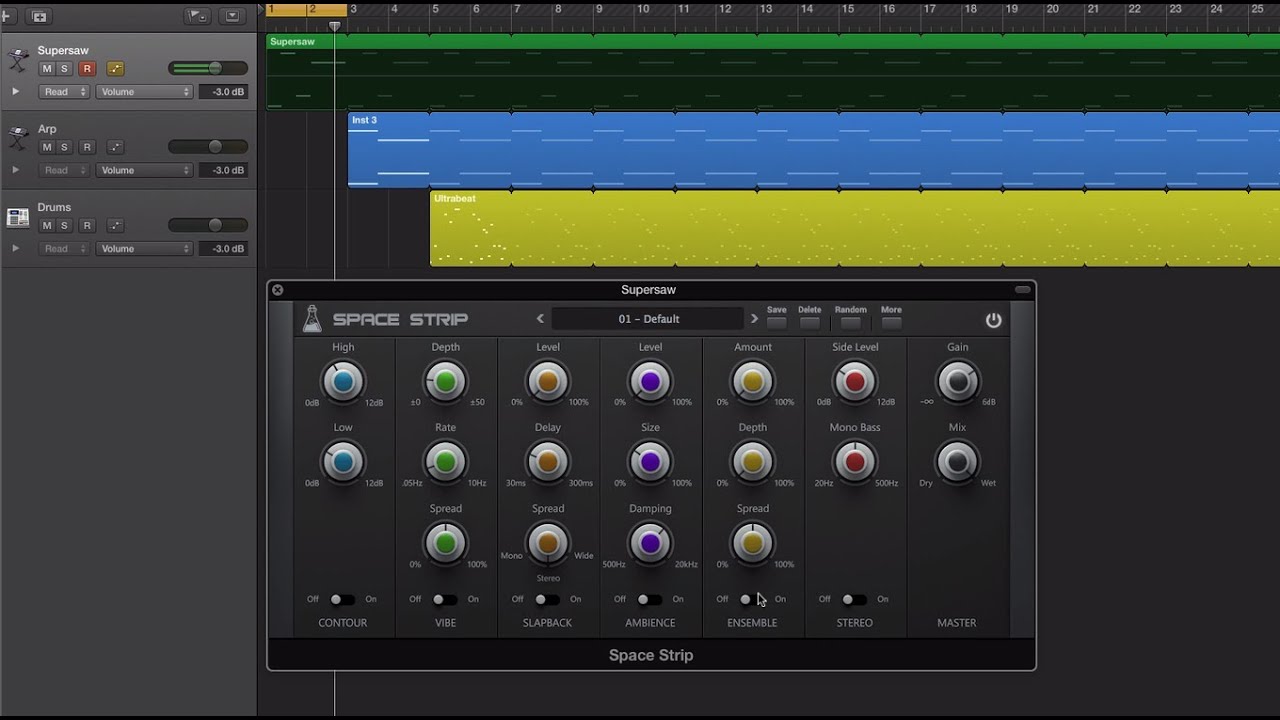1280x720 pixels.
Task: Click the Slapback Delay knob
Action: pos(548,462)
